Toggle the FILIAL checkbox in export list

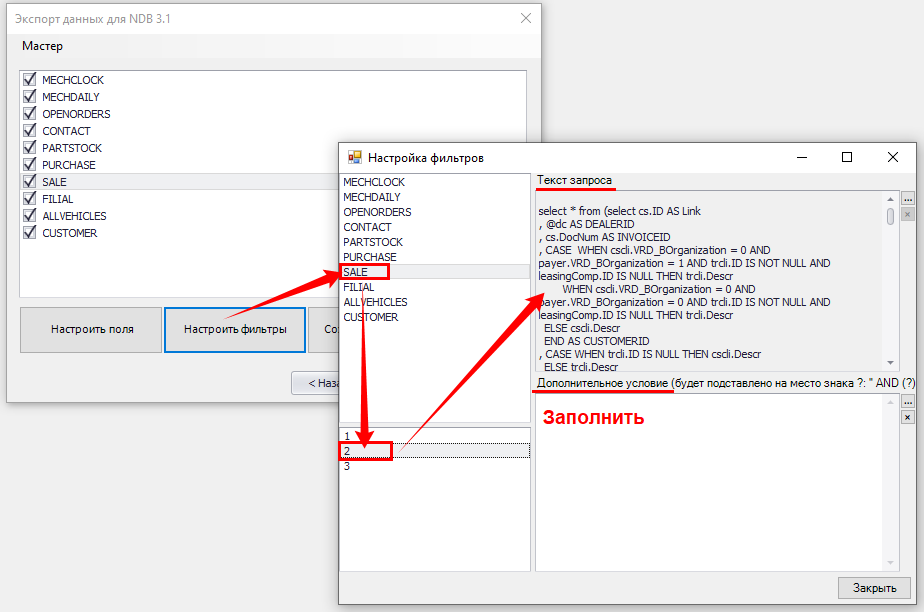pos(29,199)
